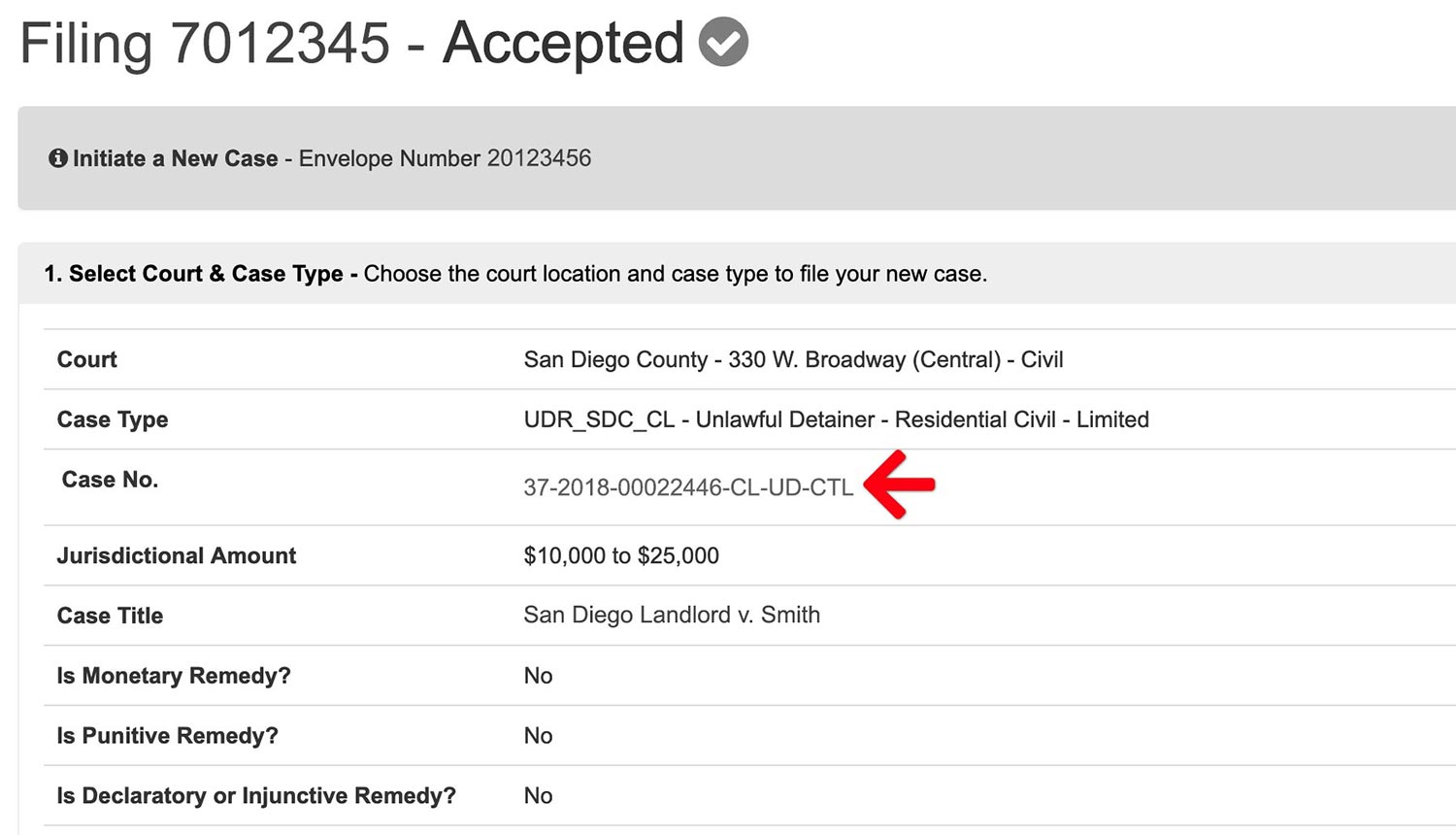Click Case Title San Diego Landlord v. Smith

(x=672, y=615)
